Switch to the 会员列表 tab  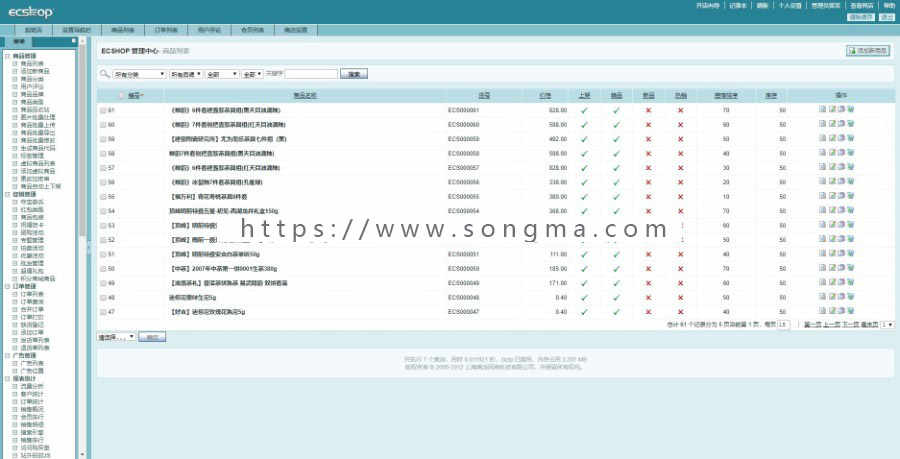[x=253, y=30]
